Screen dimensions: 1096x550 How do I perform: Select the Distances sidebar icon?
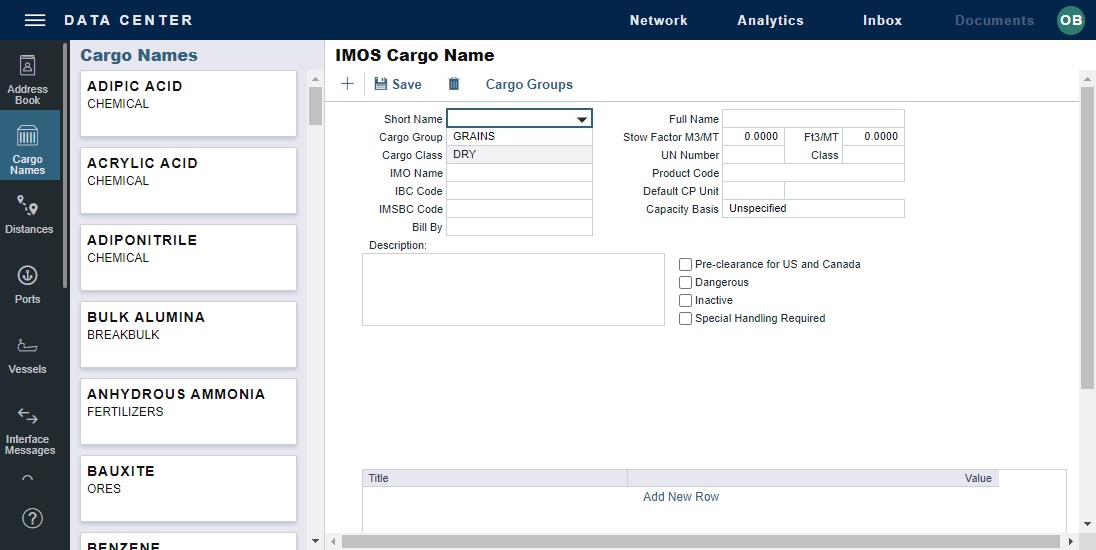28,215
